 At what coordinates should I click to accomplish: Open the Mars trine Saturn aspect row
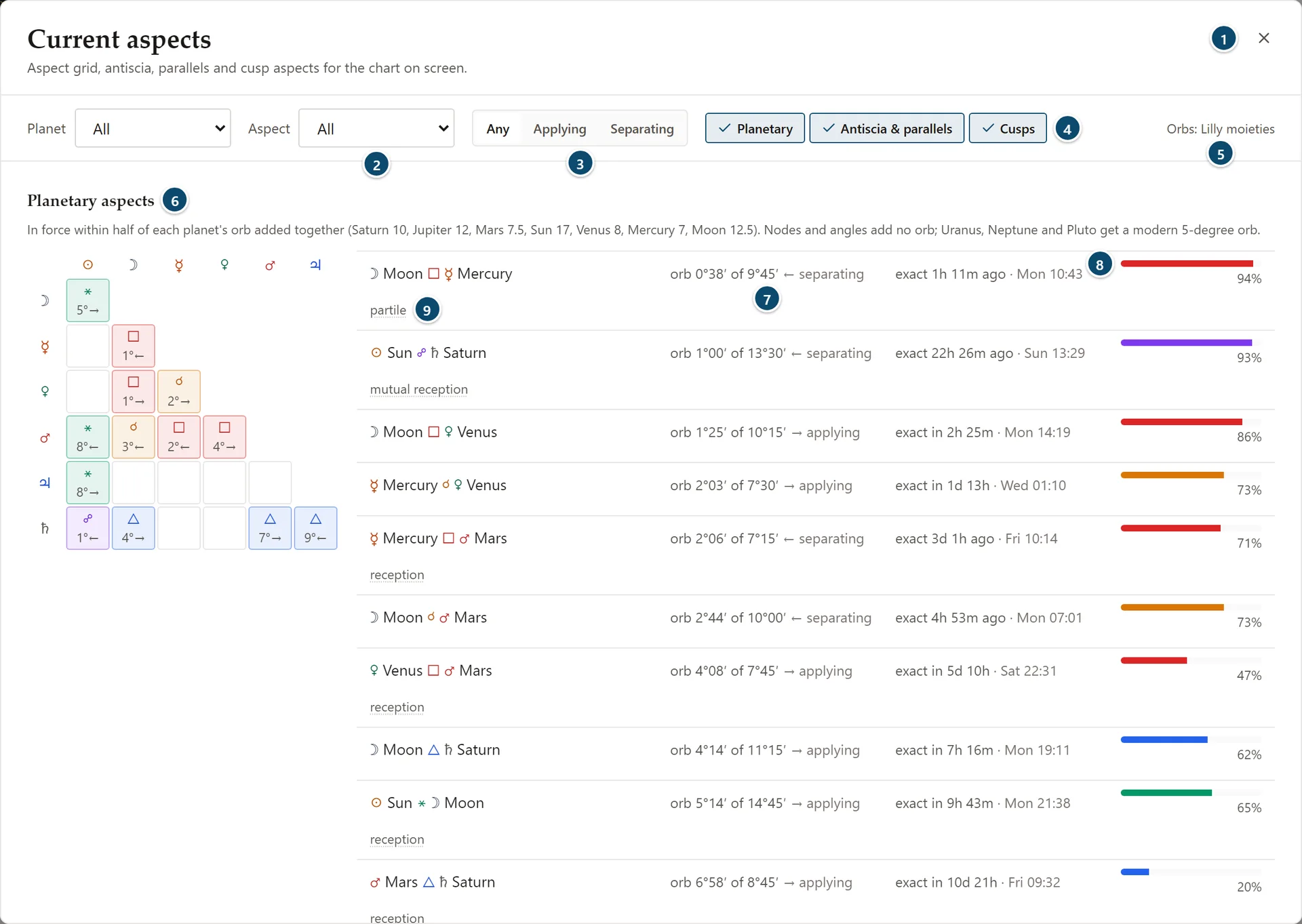click(815, 891)
